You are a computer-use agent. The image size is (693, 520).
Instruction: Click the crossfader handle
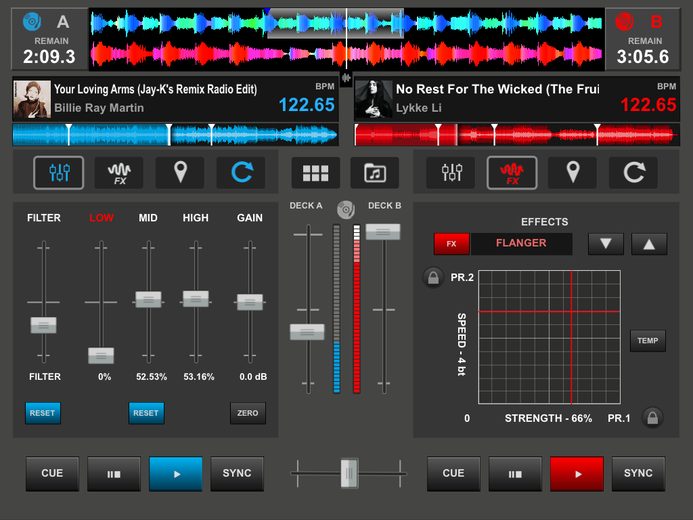tap(349, 473)
